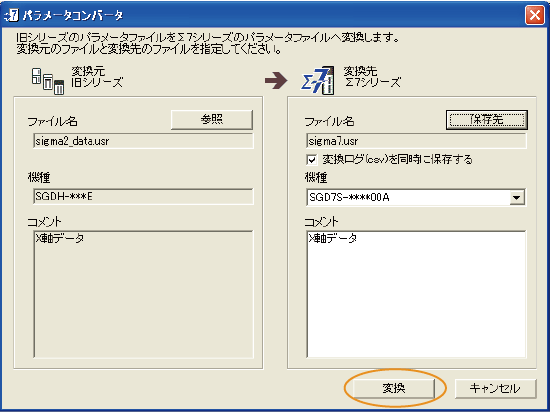The width and height of the screenshot is (550, 412).
Task: Click the SGDH-***E source model field
Action: point(143,196)
